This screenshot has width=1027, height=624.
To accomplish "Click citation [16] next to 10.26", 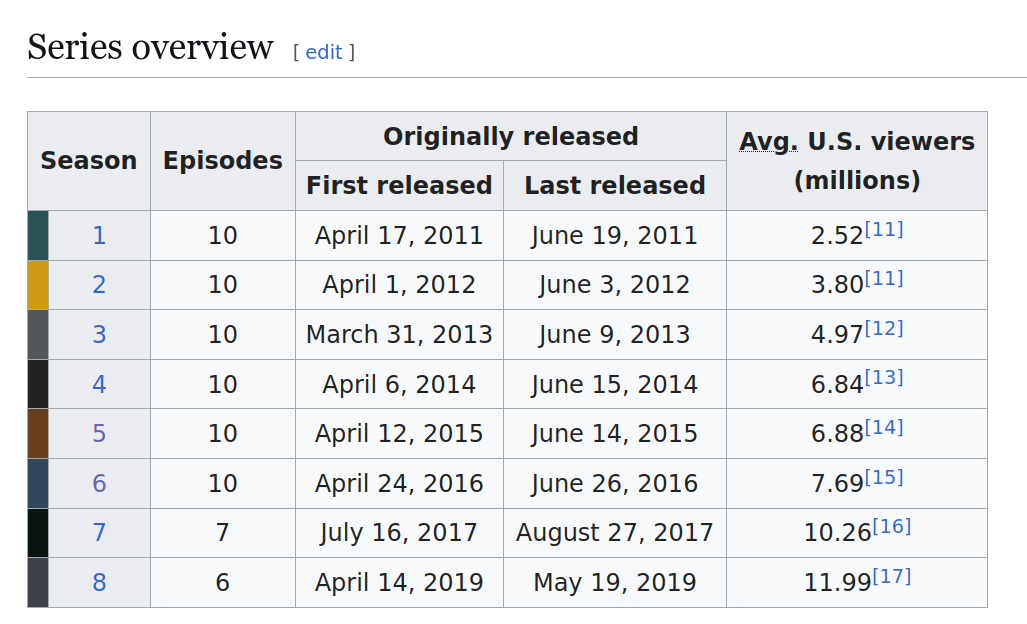I will click(891, 526).
